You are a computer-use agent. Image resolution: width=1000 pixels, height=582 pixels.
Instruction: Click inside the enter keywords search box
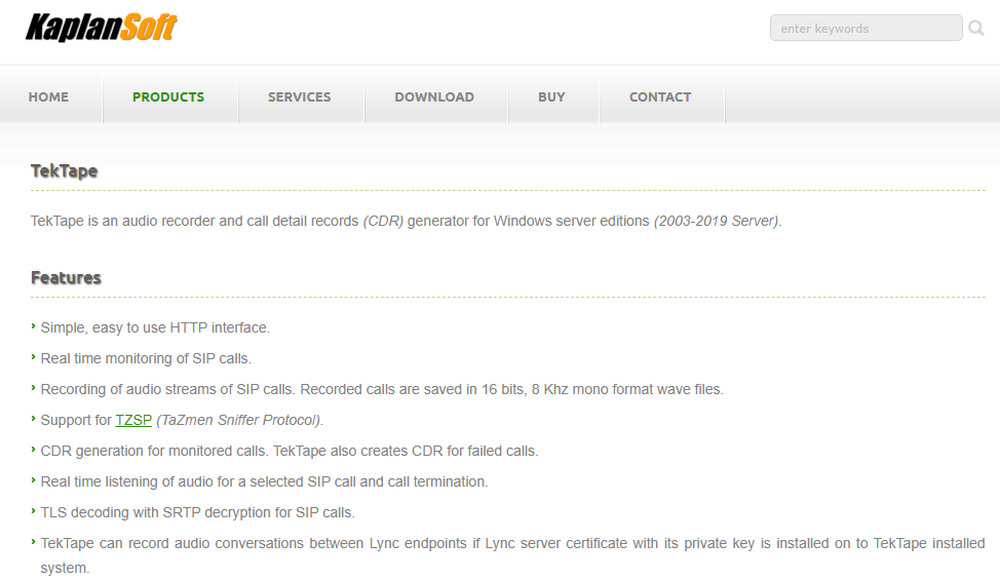[x=865, y=28]
